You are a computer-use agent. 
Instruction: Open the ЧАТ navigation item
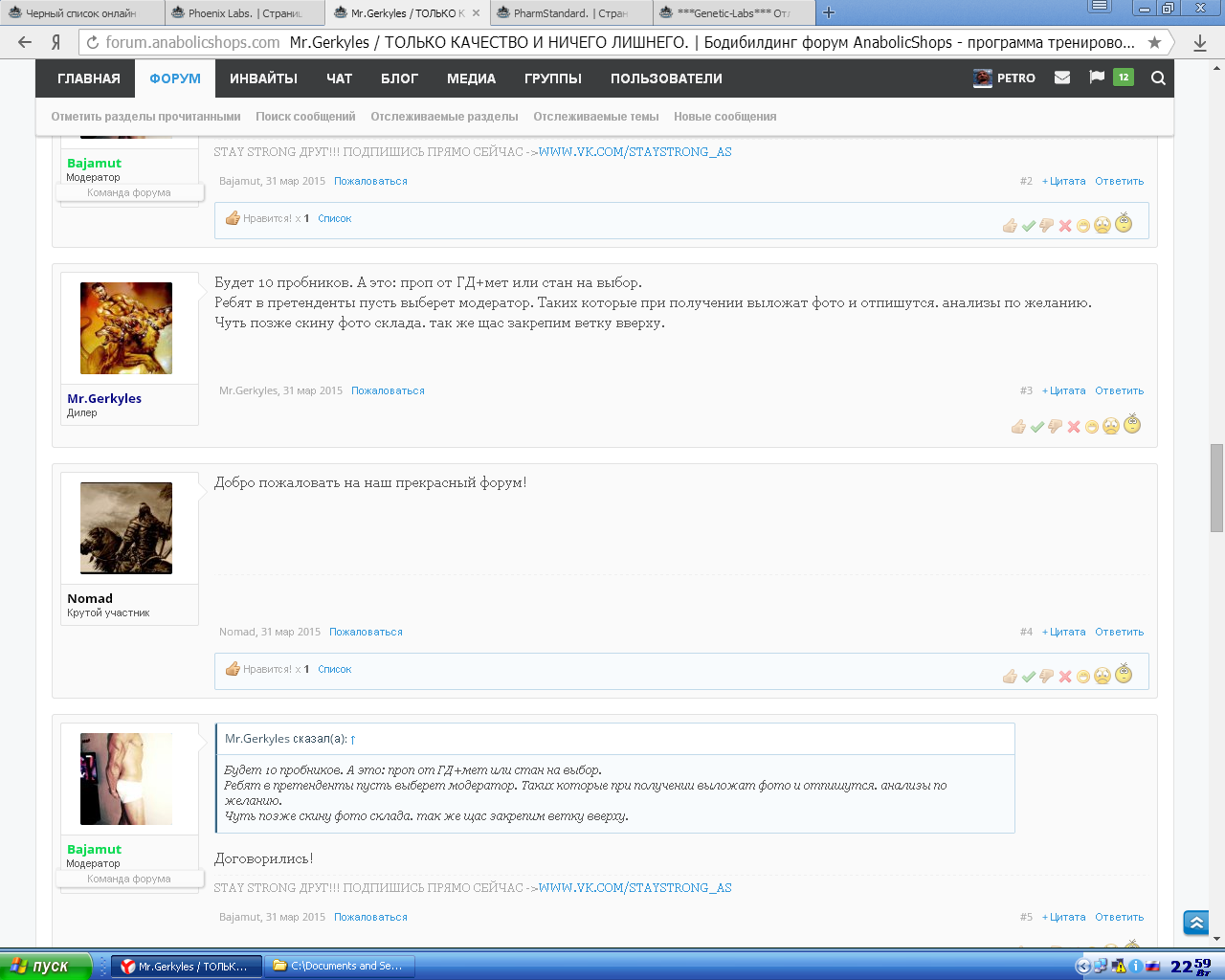(339, 78)
